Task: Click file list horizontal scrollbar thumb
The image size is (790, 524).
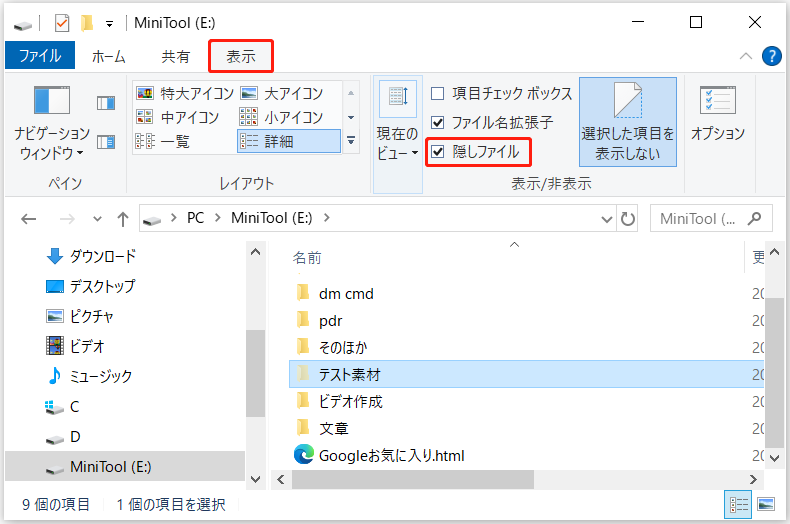Action: click(413, 480)
